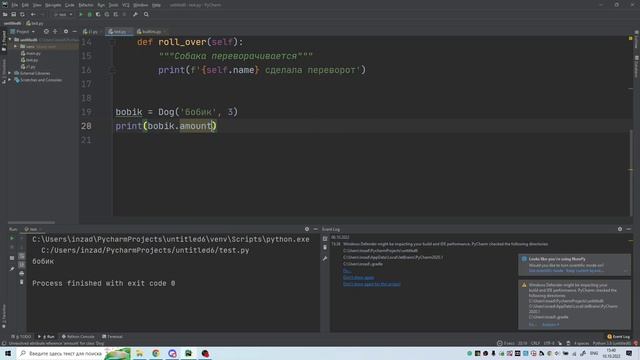
Task: Toggle scroll to end in Run console
Action: [x=22, y=264]
